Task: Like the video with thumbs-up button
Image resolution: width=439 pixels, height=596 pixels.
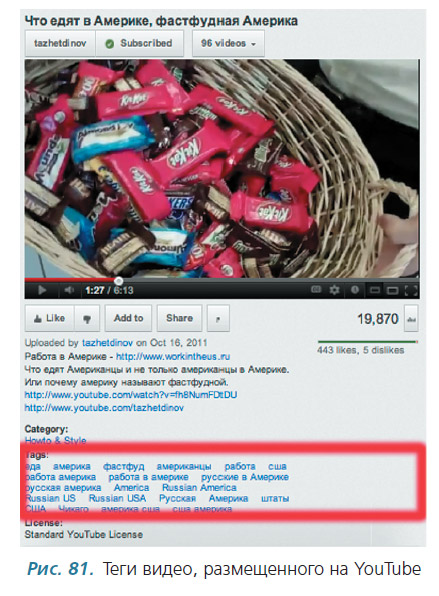Action: click(x=50, y=319)
